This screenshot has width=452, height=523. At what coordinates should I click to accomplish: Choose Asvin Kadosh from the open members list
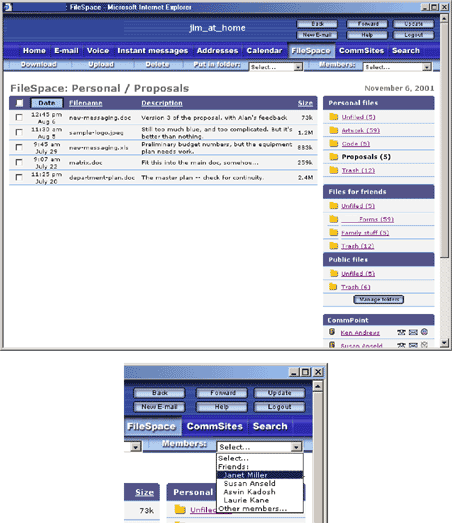(260, 492)
